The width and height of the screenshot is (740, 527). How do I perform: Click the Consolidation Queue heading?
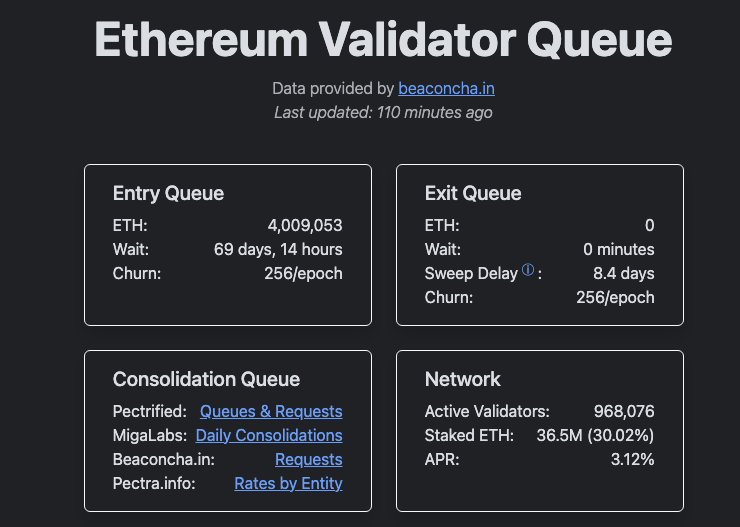point(206,379)
